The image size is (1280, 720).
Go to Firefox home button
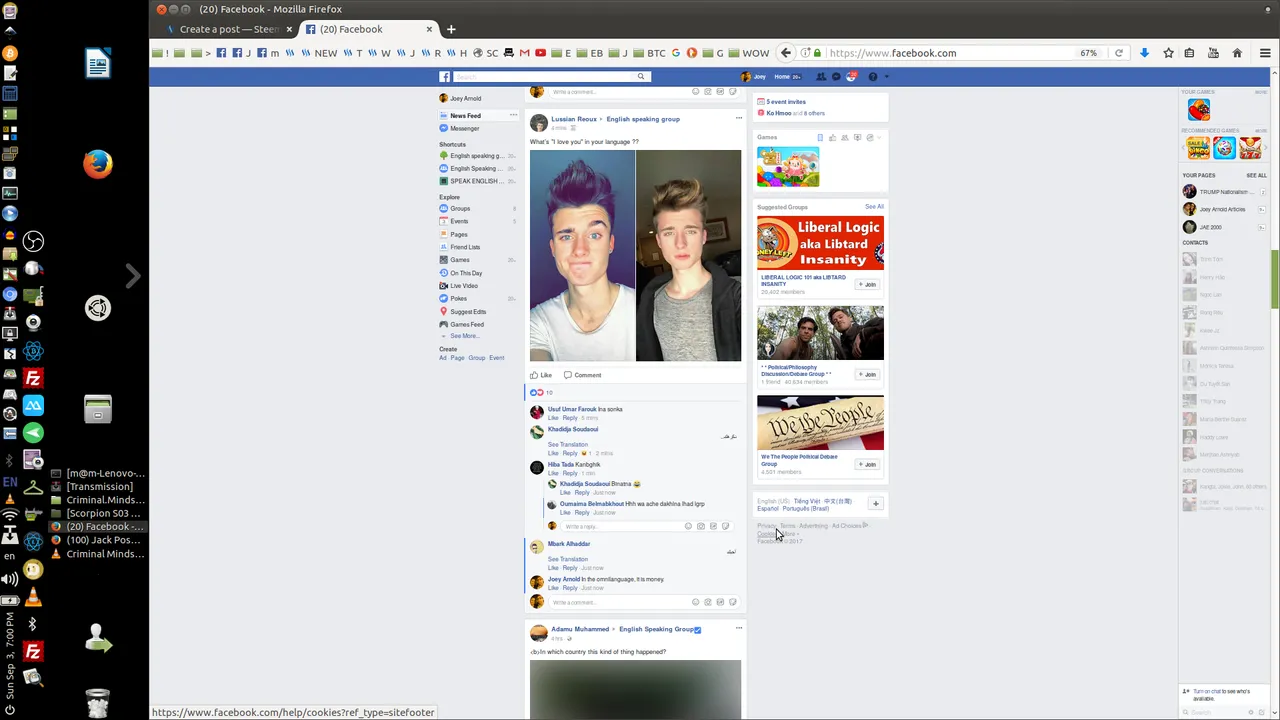pyautogui.click(x=1237, y=53)
